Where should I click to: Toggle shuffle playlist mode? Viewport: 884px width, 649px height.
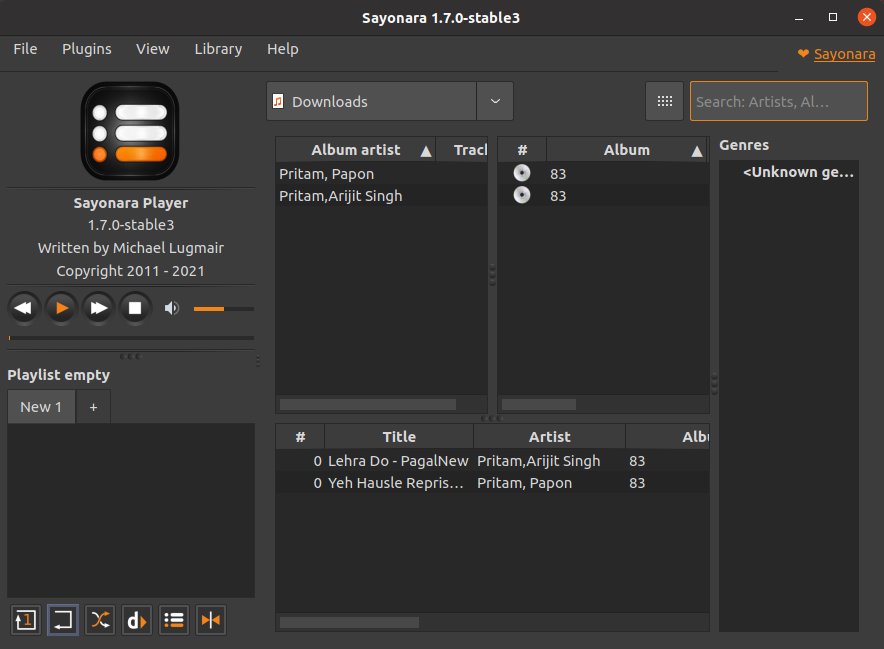[x=100, y=620]
